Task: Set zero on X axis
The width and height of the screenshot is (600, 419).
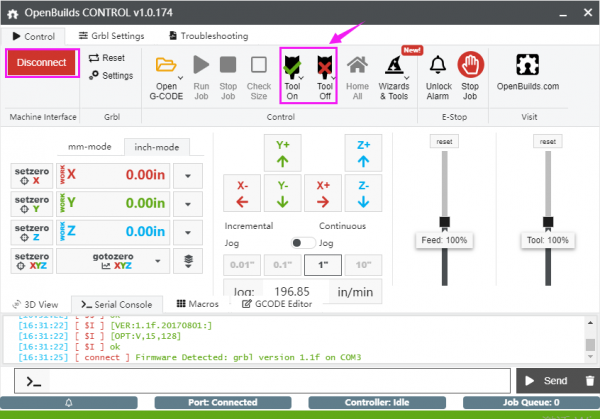Action: [32, 176]
